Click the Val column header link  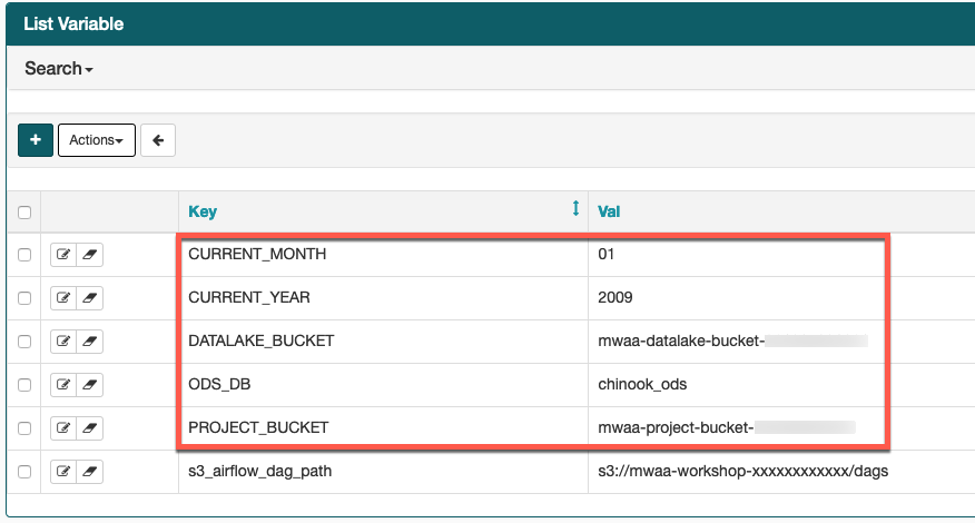pyautogui.click(x=609, y=212)
